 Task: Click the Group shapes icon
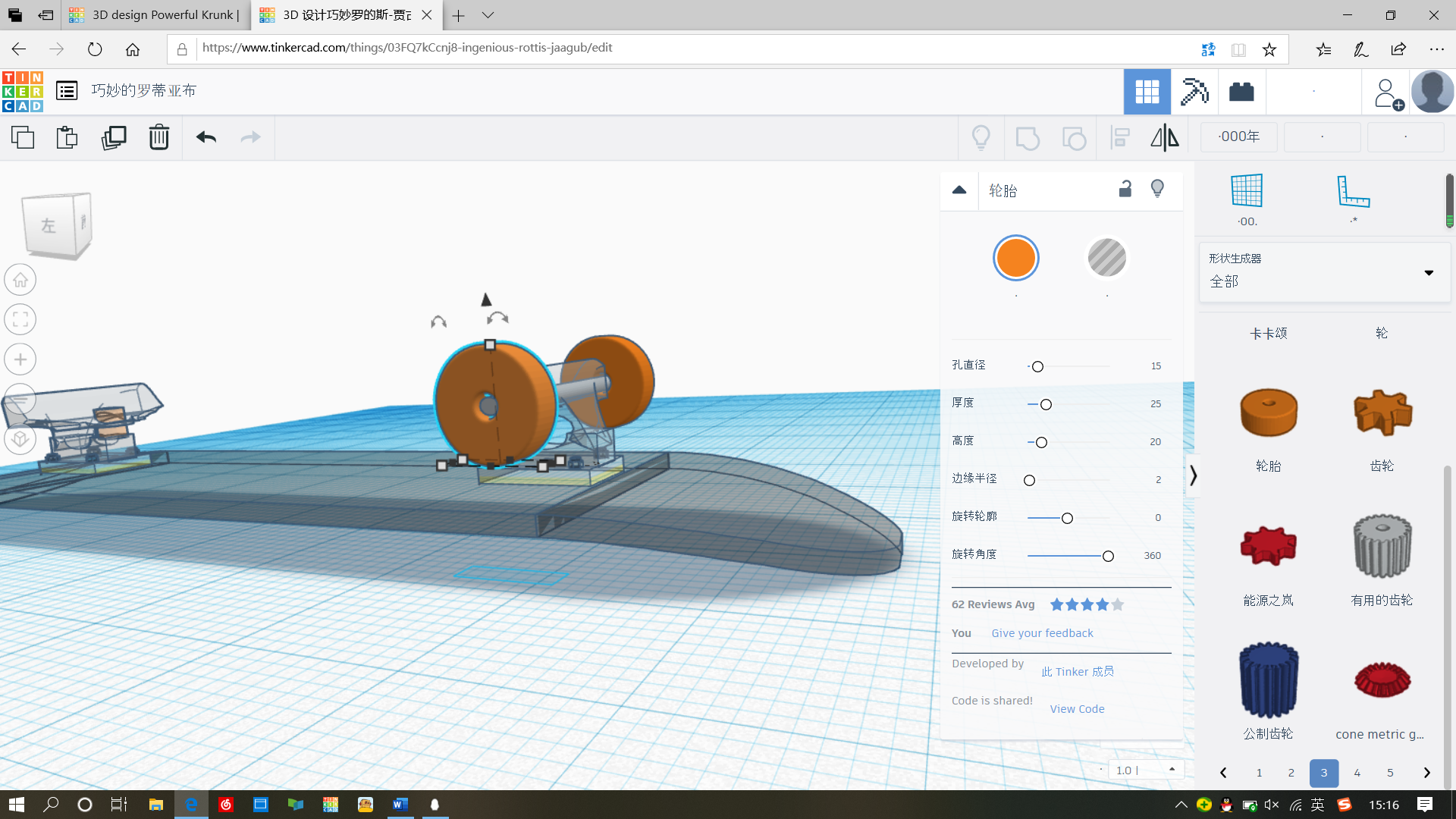pos(1028,138)
